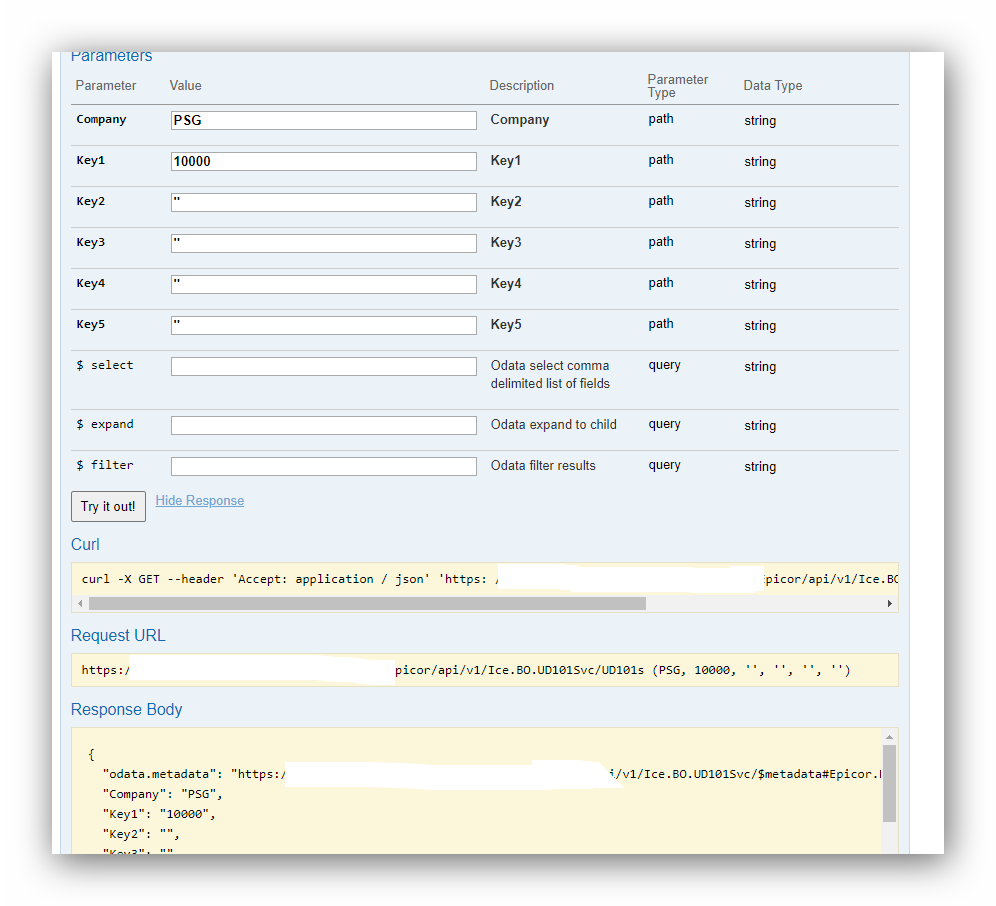This screenshot has height=906, width=996.
Task: Click the Try it out! button
Action: tap(107, 506)
